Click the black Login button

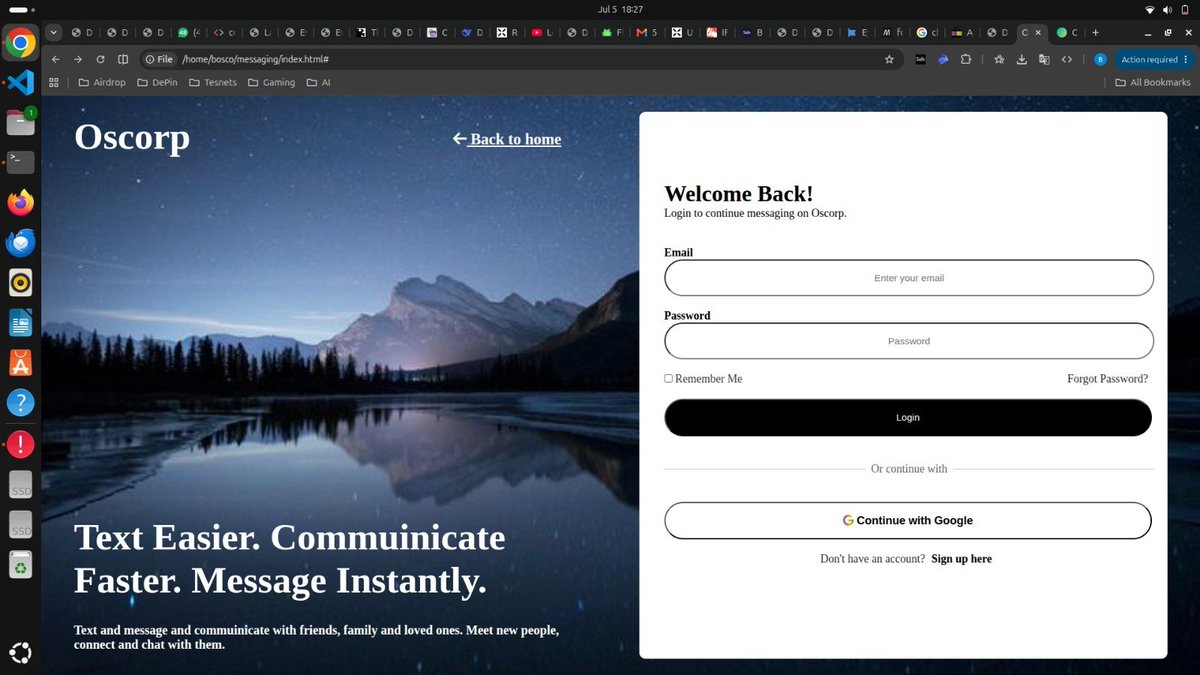(908, 417)
